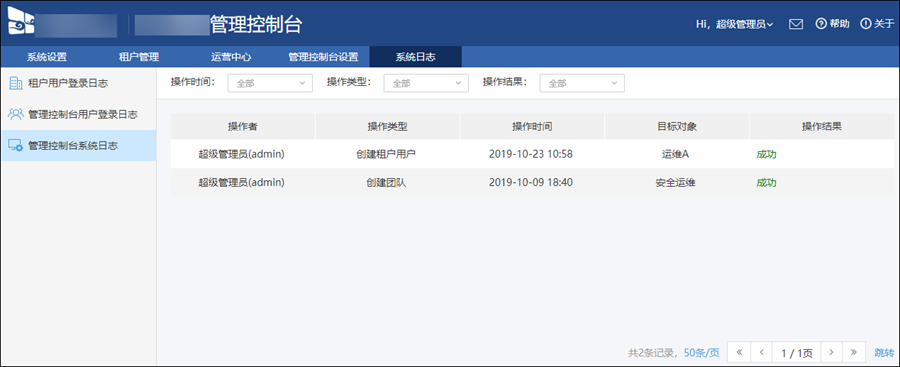This screenshot has height=367, width=900.
Task: Switch to 系统设置 tab
Action: [x=47, y=57]
